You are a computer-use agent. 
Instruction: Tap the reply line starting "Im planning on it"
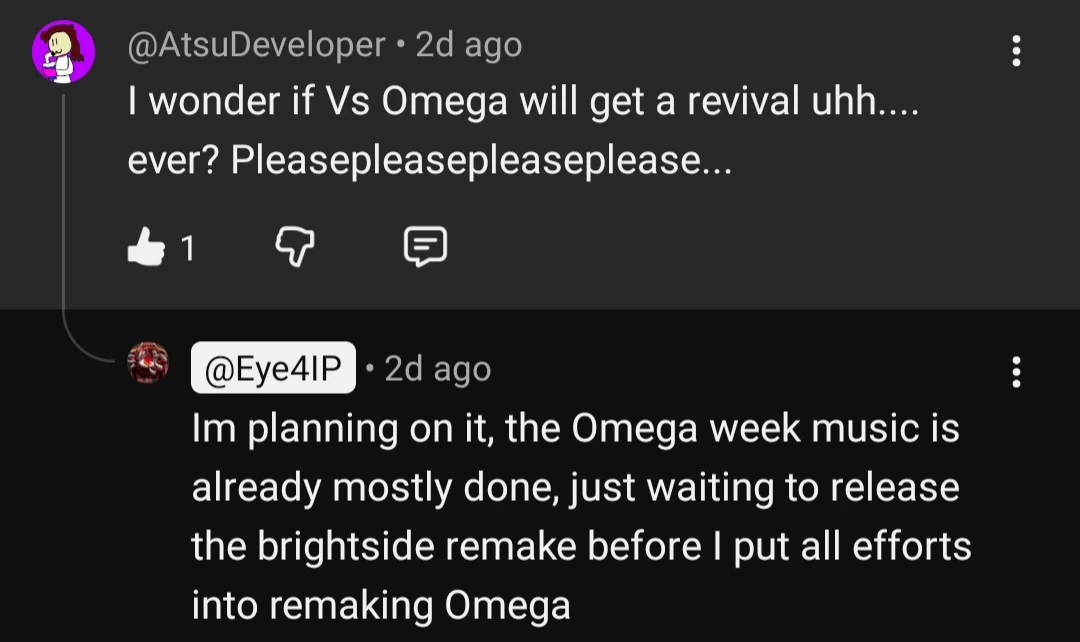pyautogui.click(x=574, y=429)
